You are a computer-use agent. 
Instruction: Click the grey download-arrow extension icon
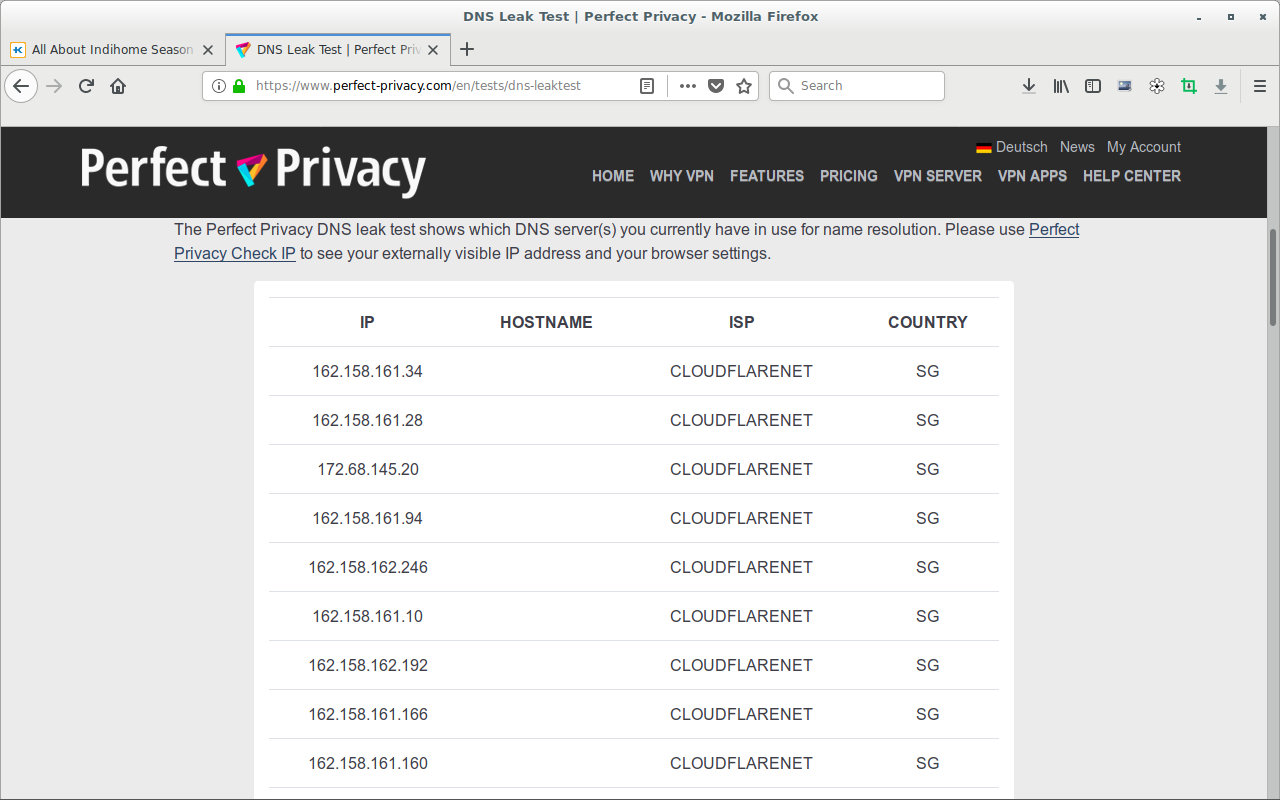pos(1221,86)
